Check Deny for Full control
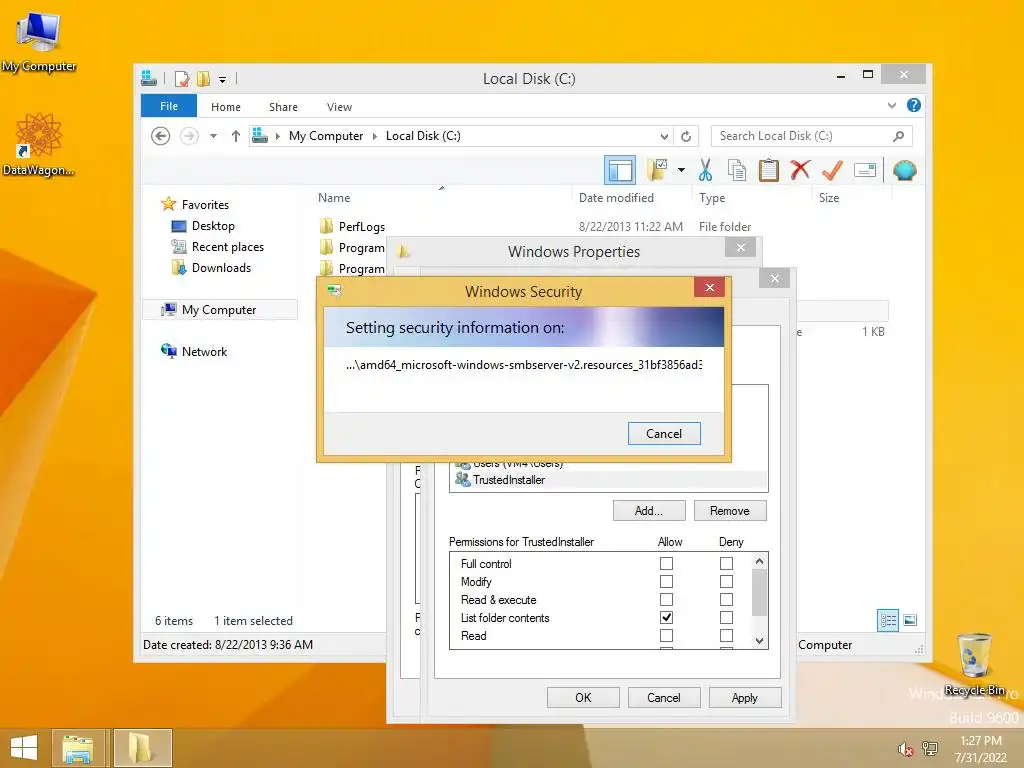Screen dimensions: 1024x768 tap(726, 564)
